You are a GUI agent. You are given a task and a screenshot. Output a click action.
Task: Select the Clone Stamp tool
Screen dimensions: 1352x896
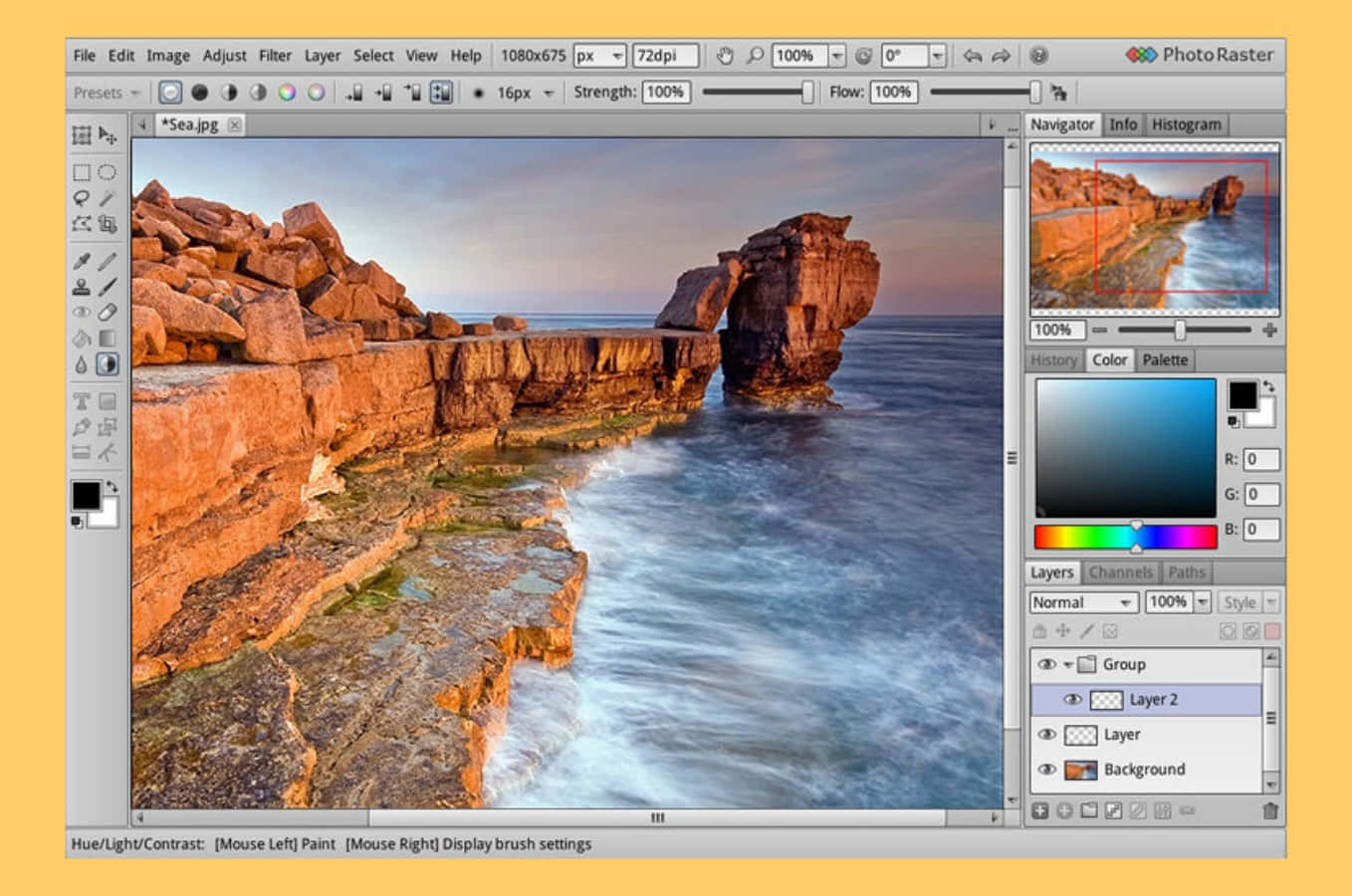82,287
